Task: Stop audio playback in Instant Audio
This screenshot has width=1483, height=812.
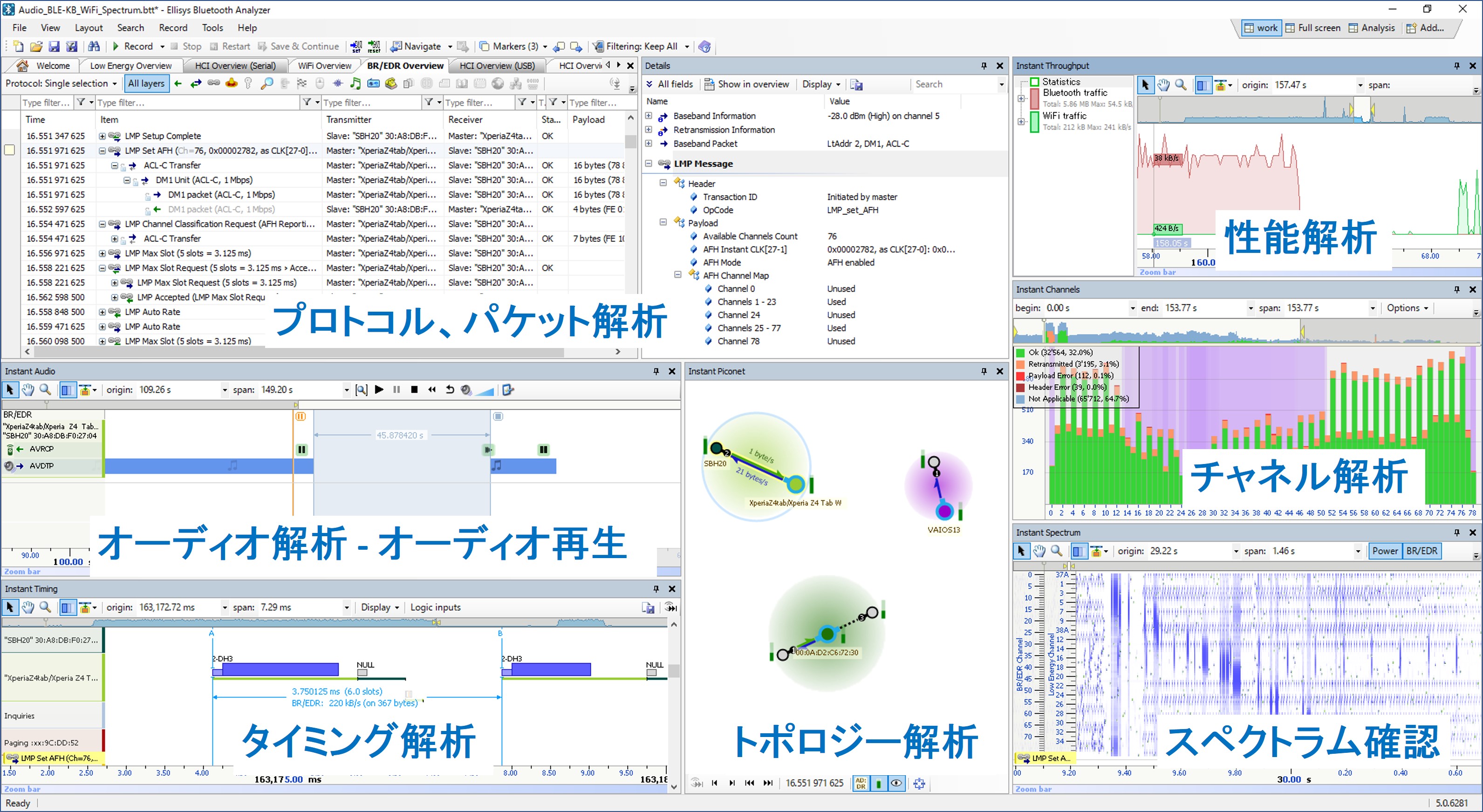Action: coord(414,389)
